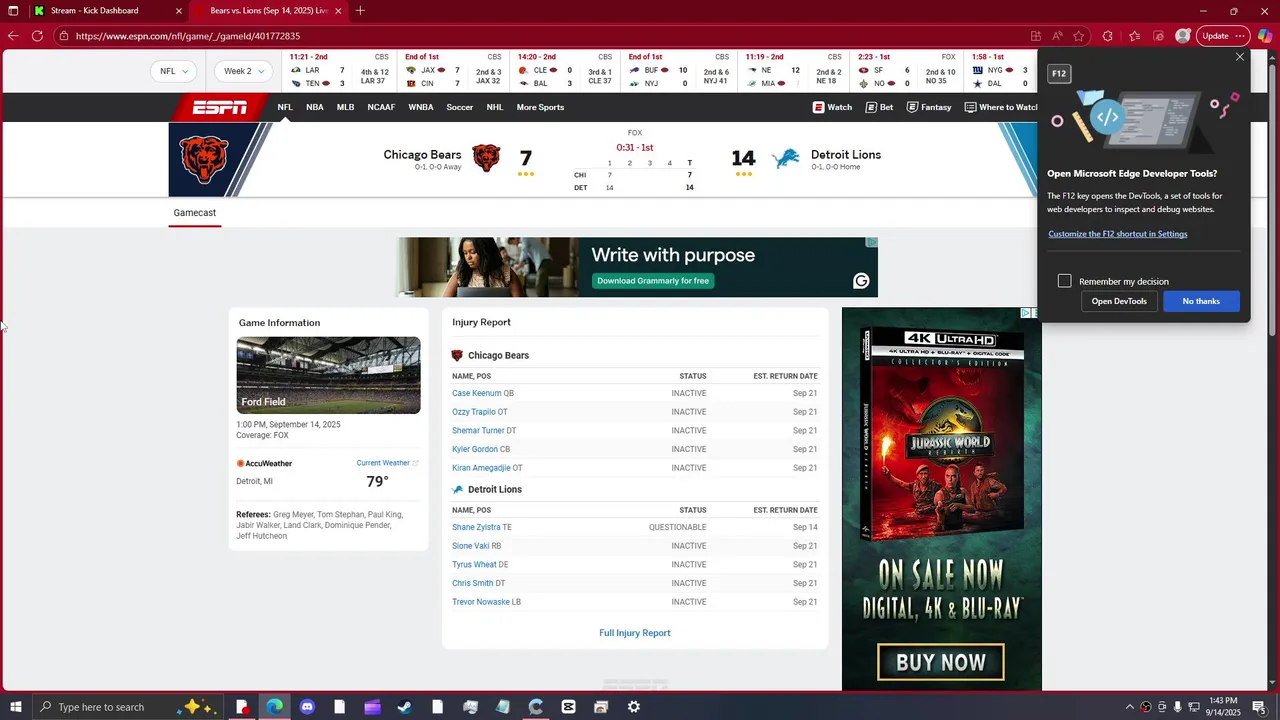Open Full Injury Report link
This screenshot has width=1280, height=720.
tap(635, 633)
